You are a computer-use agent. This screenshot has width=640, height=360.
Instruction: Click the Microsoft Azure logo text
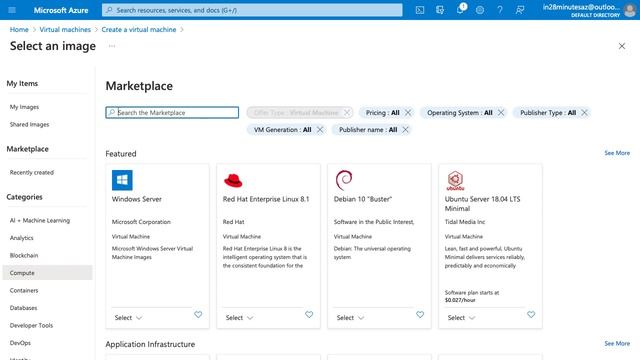pos(61,10)
